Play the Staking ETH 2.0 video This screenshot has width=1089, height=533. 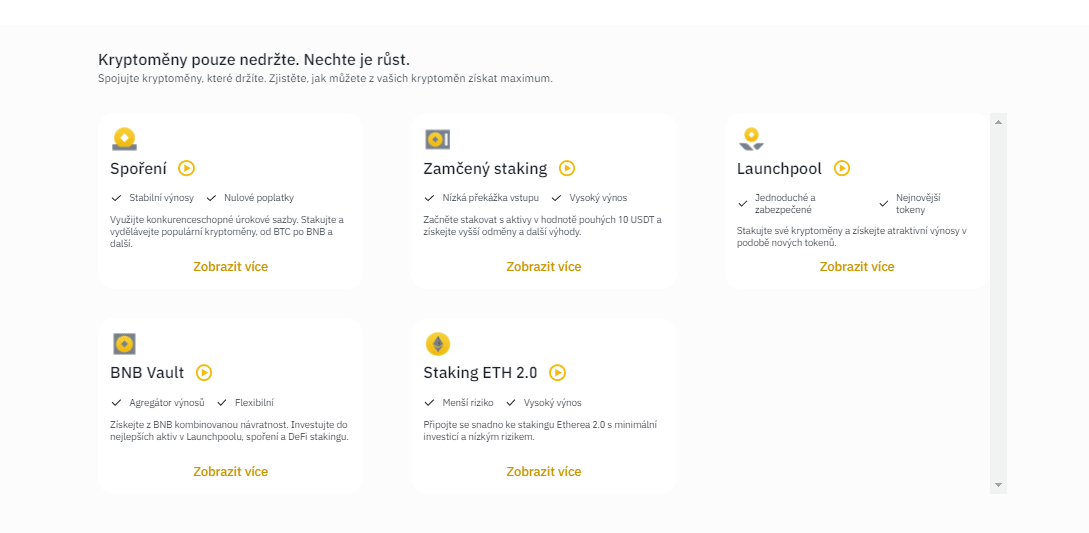pos(558,372)
